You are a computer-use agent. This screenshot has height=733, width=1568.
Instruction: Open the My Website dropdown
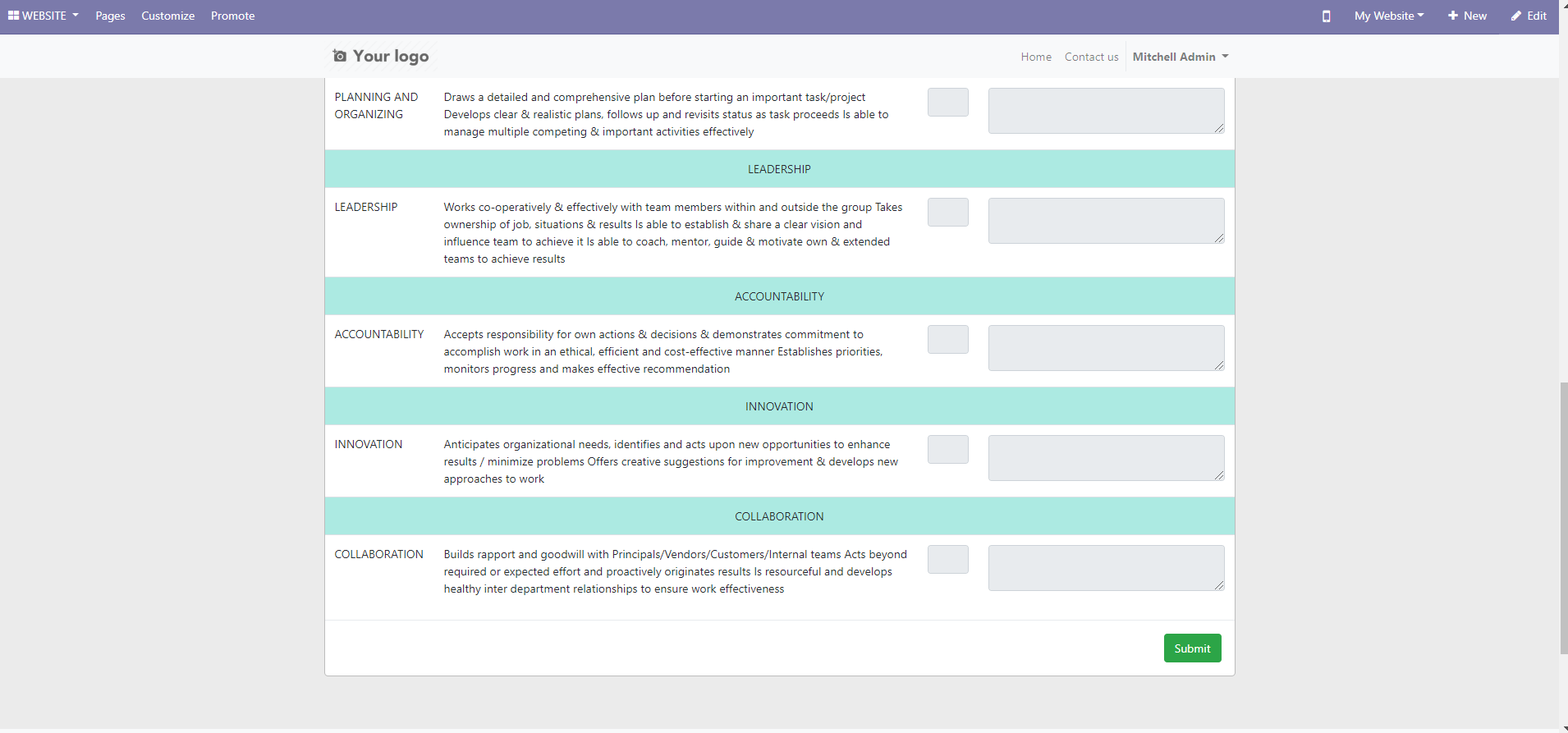click(1389, 16)
